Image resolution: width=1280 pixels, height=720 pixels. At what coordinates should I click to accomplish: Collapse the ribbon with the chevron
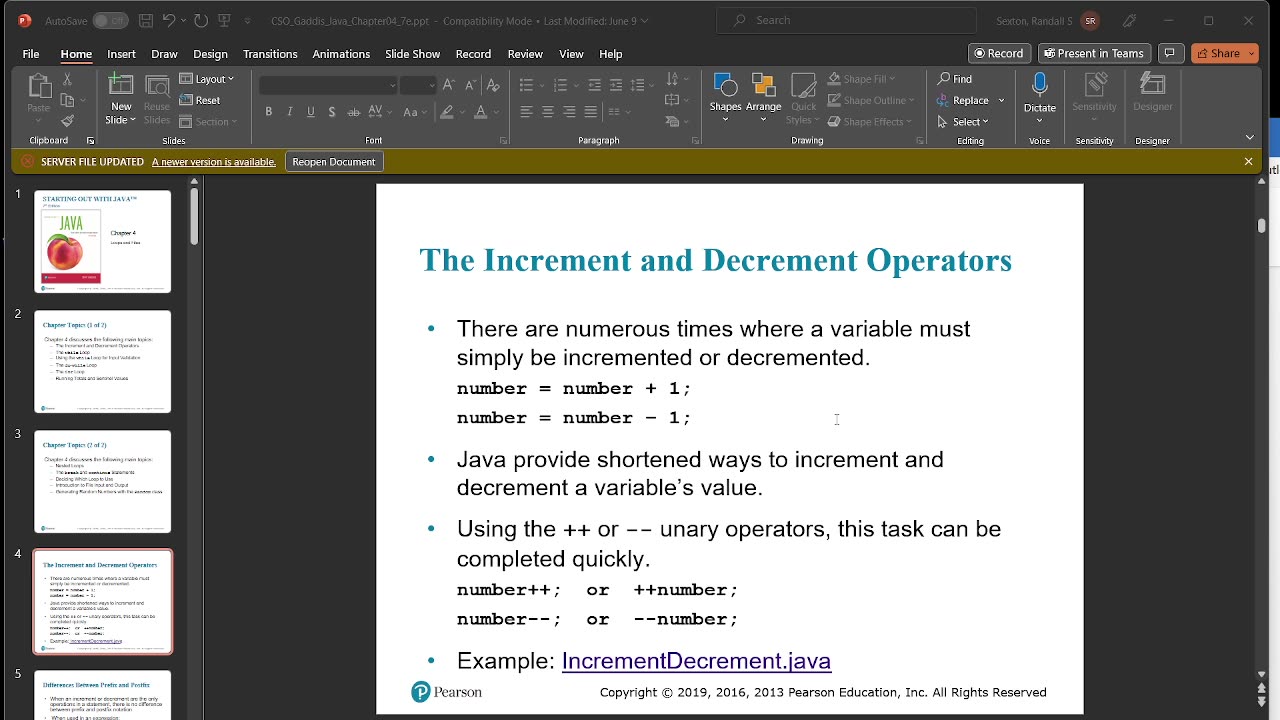tap(1249, 137)
